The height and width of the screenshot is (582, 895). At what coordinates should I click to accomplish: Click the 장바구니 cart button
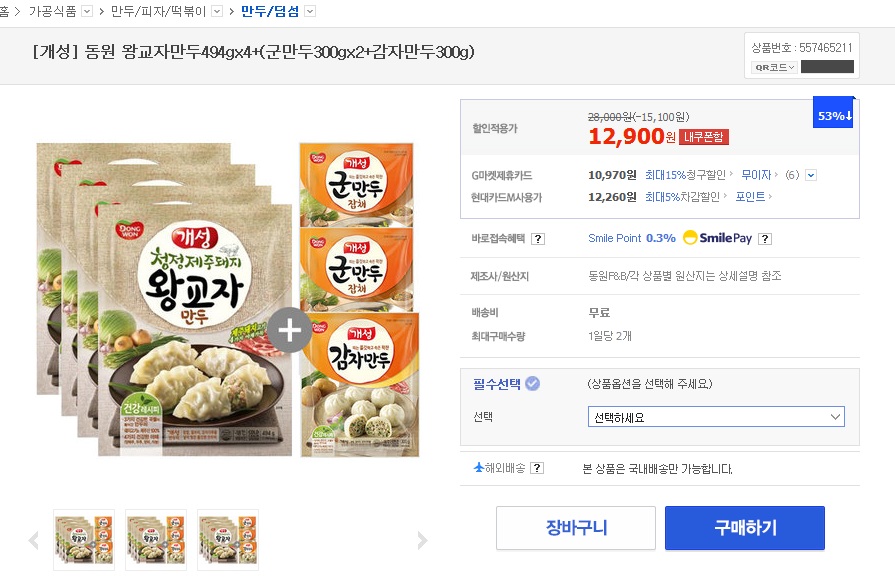576,528
